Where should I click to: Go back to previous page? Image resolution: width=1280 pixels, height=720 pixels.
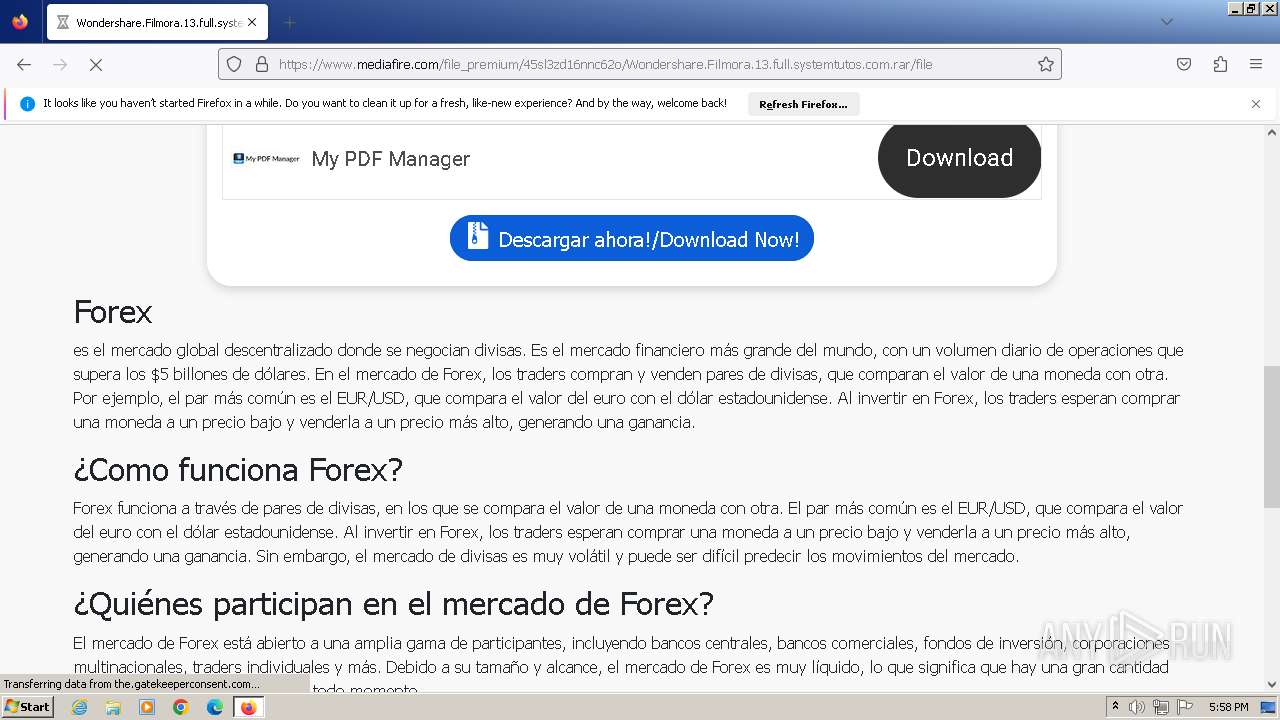point(24,64)
